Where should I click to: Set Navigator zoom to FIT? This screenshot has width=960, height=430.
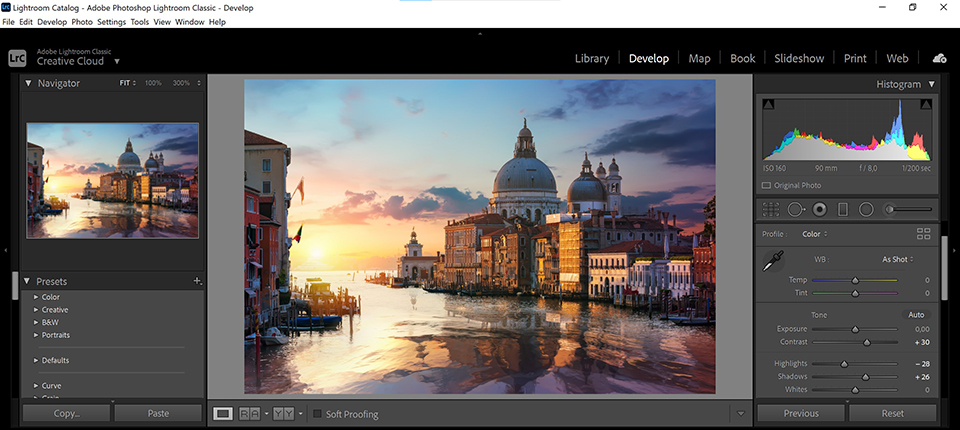tap(125, 83)
